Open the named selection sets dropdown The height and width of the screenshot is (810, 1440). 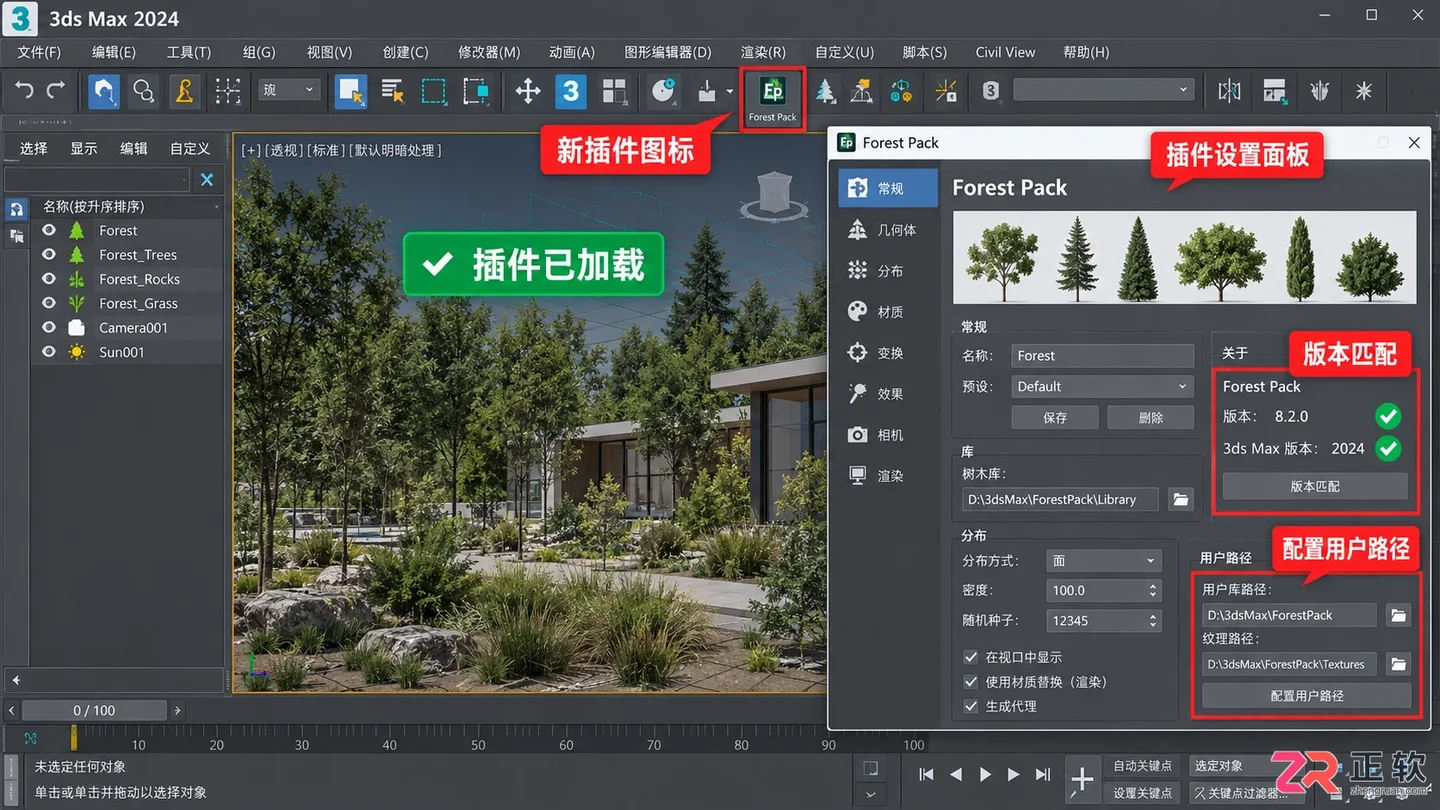(1104, 90)
